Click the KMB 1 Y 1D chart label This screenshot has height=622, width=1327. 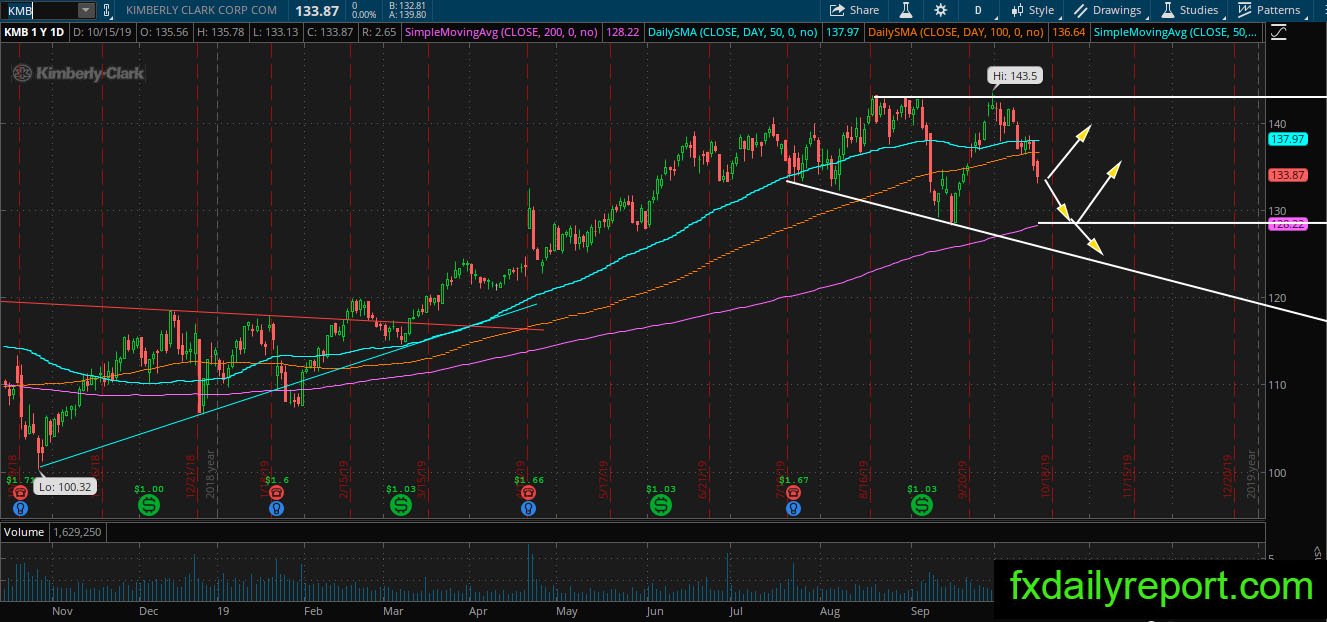pyautogui.click(x=34, y=32)
